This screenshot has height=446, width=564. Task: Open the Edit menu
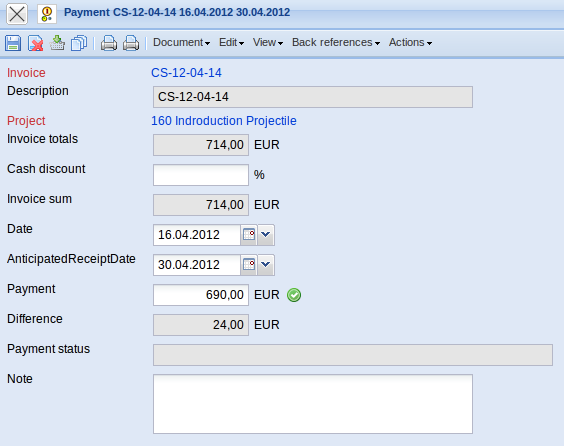231,42
